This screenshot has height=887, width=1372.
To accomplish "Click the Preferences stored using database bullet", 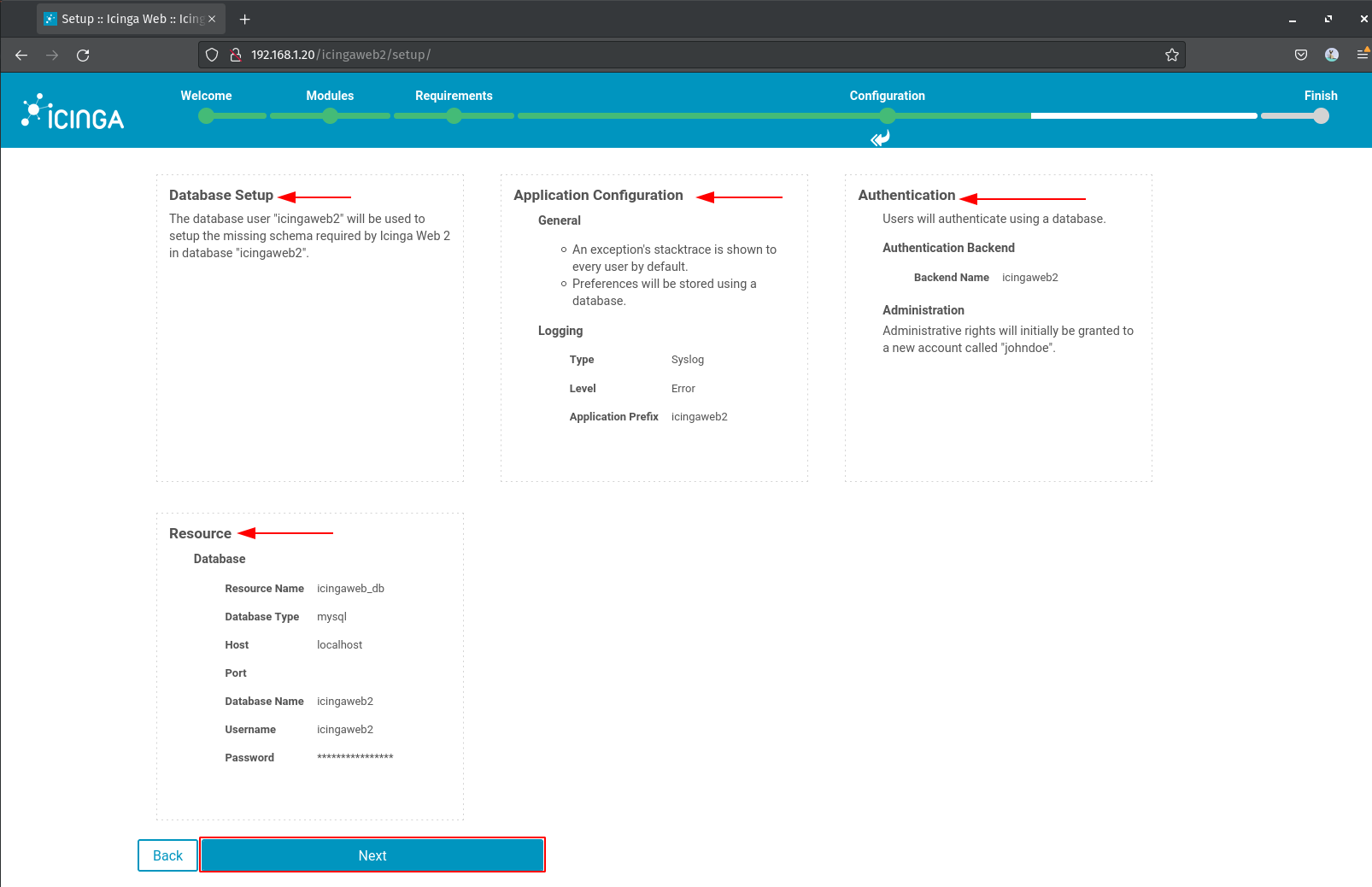I will (664, 292).
